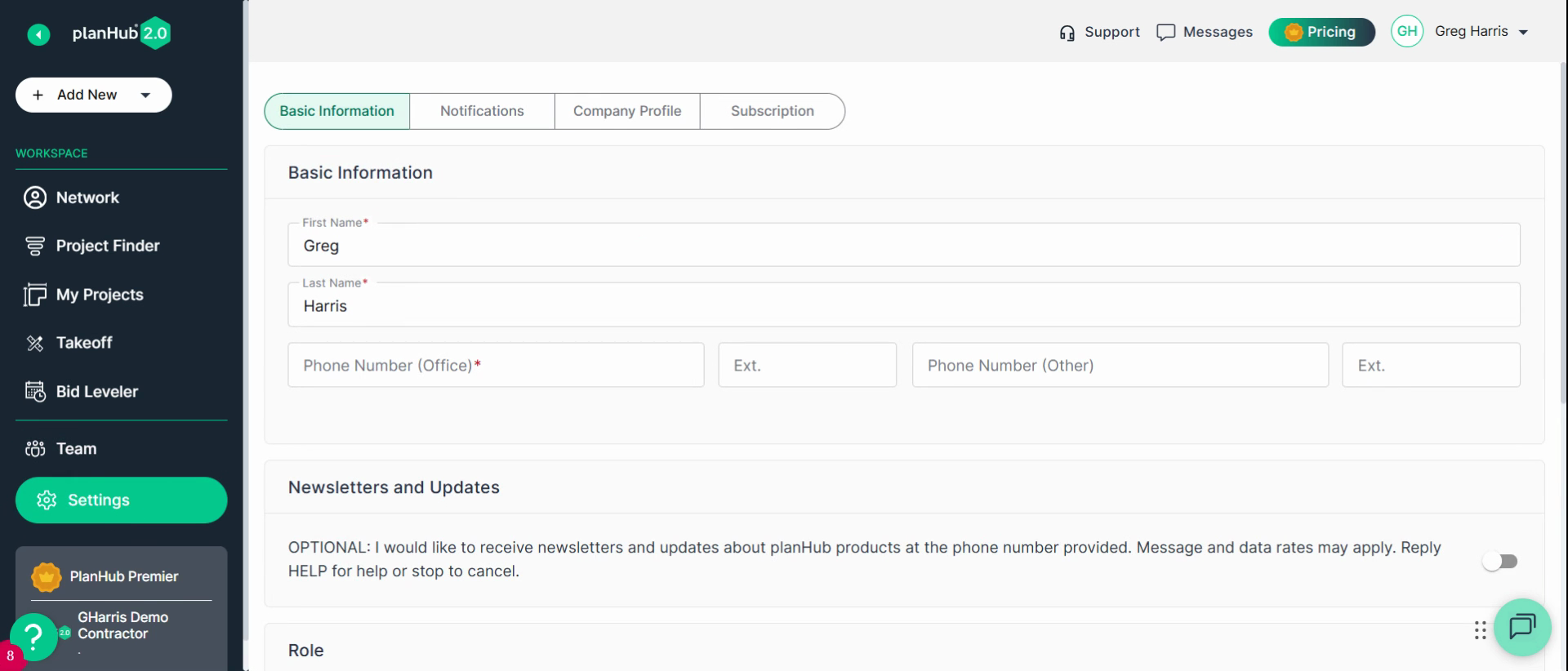Focus the Phone Number (Office) field

click(x=496, y=365)
